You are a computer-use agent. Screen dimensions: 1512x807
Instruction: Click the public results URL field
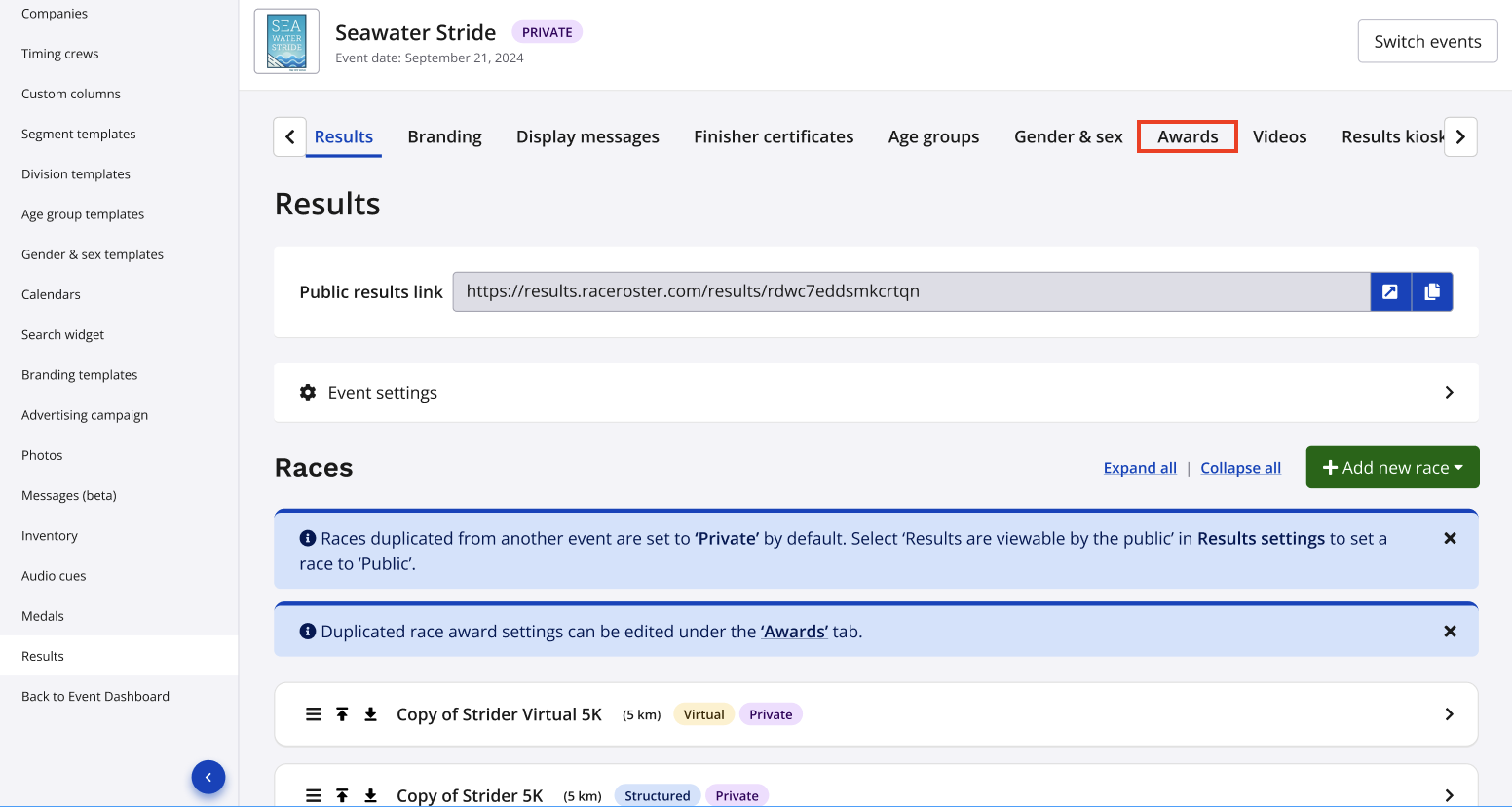coord(911,291)
